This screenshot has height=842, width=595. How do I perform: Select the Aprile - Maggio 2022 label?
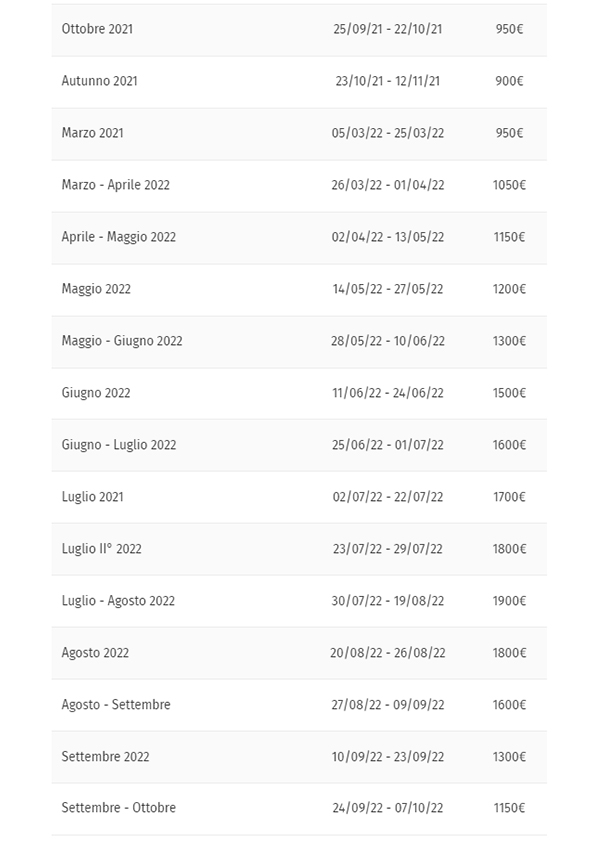(119, 237)
